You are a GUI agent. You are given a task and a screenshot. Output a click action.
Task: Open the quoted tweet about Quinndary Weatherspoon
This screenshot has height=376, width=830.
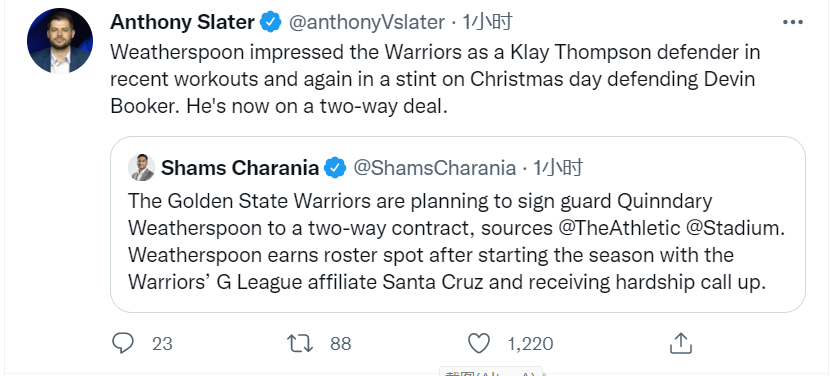tap(458, 225)
